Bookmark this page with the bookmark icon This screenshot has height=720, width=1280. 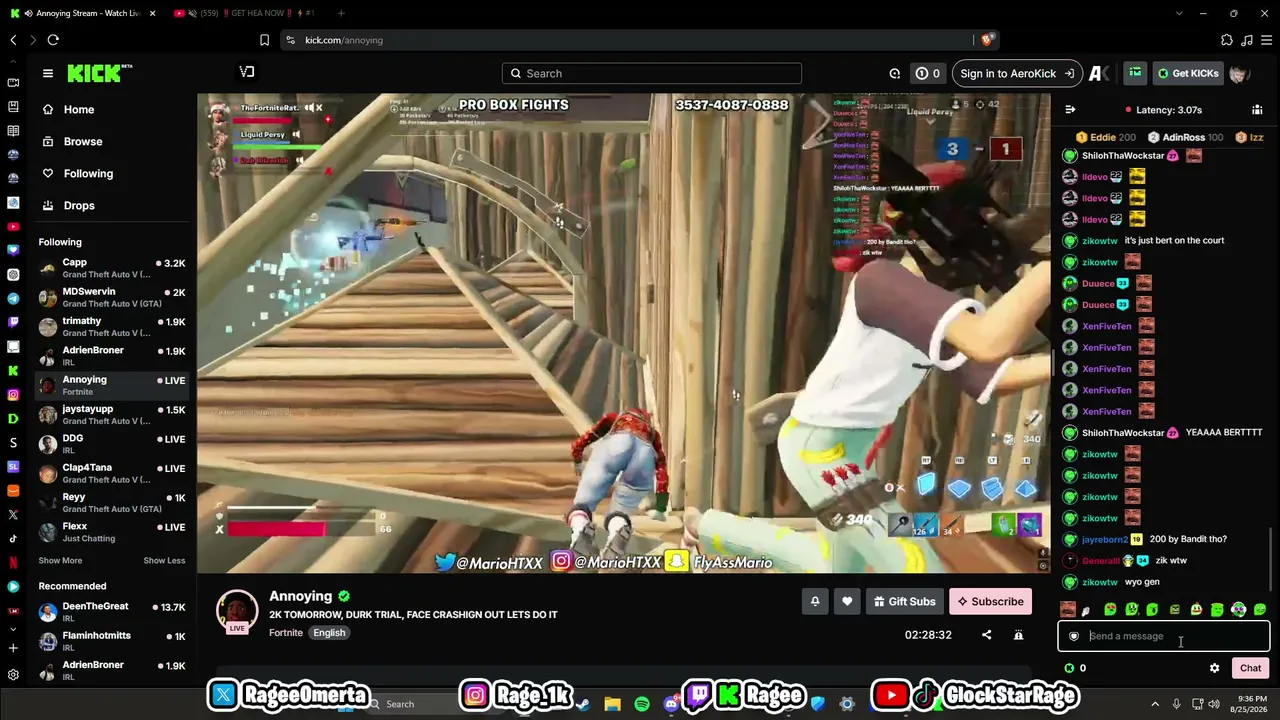(264, 40)
